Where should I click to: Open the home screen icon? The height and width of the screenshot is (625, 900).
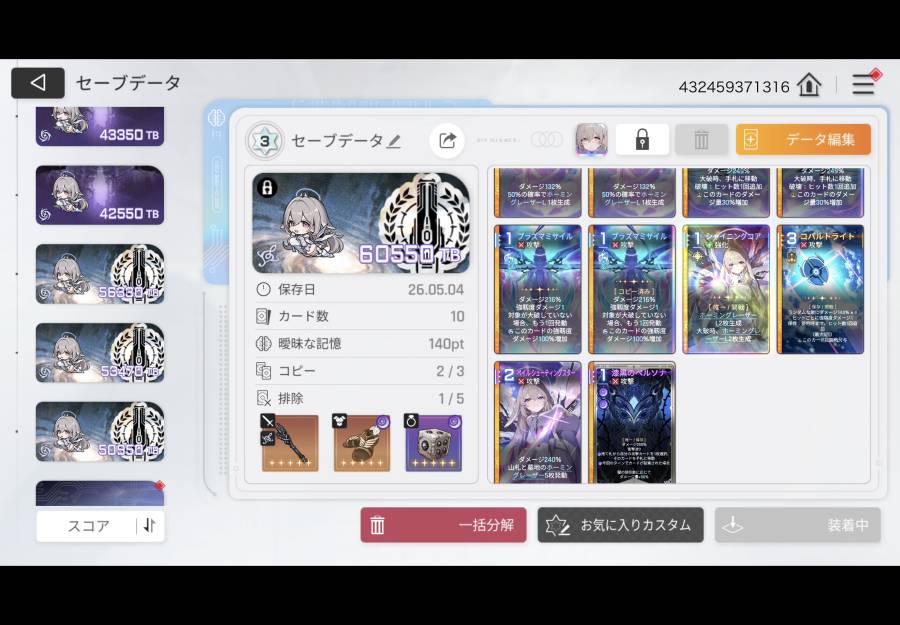(809, 86)
